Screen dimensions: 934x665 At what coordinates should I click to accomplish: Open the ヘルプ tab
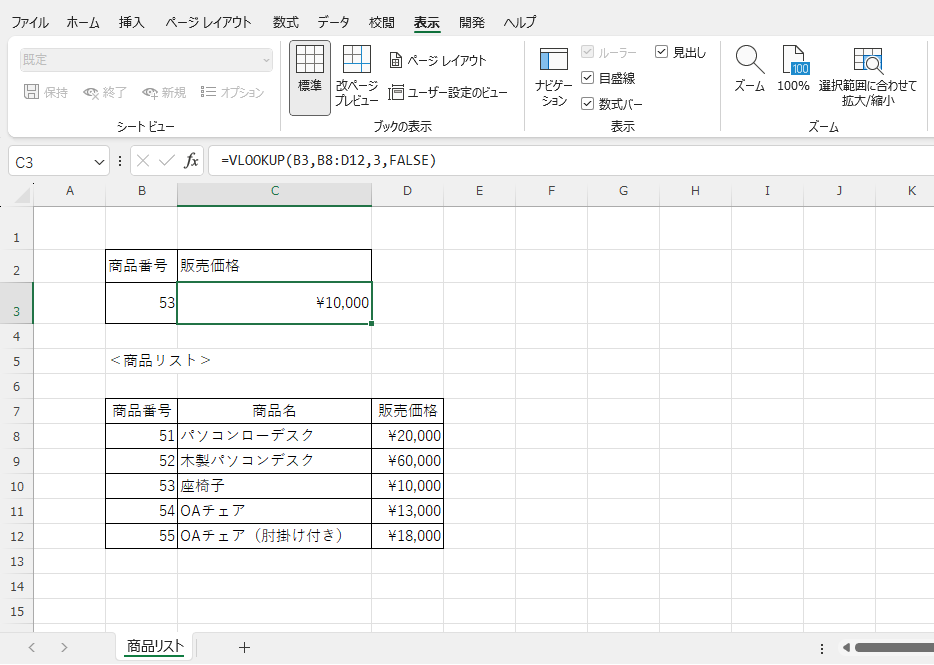[519, 23]
